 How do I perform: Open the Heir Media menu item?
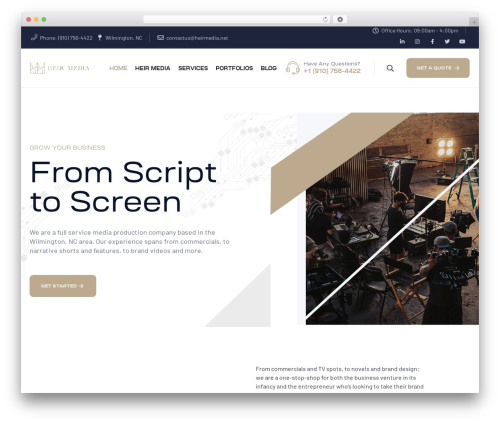(x=152, y=68)
